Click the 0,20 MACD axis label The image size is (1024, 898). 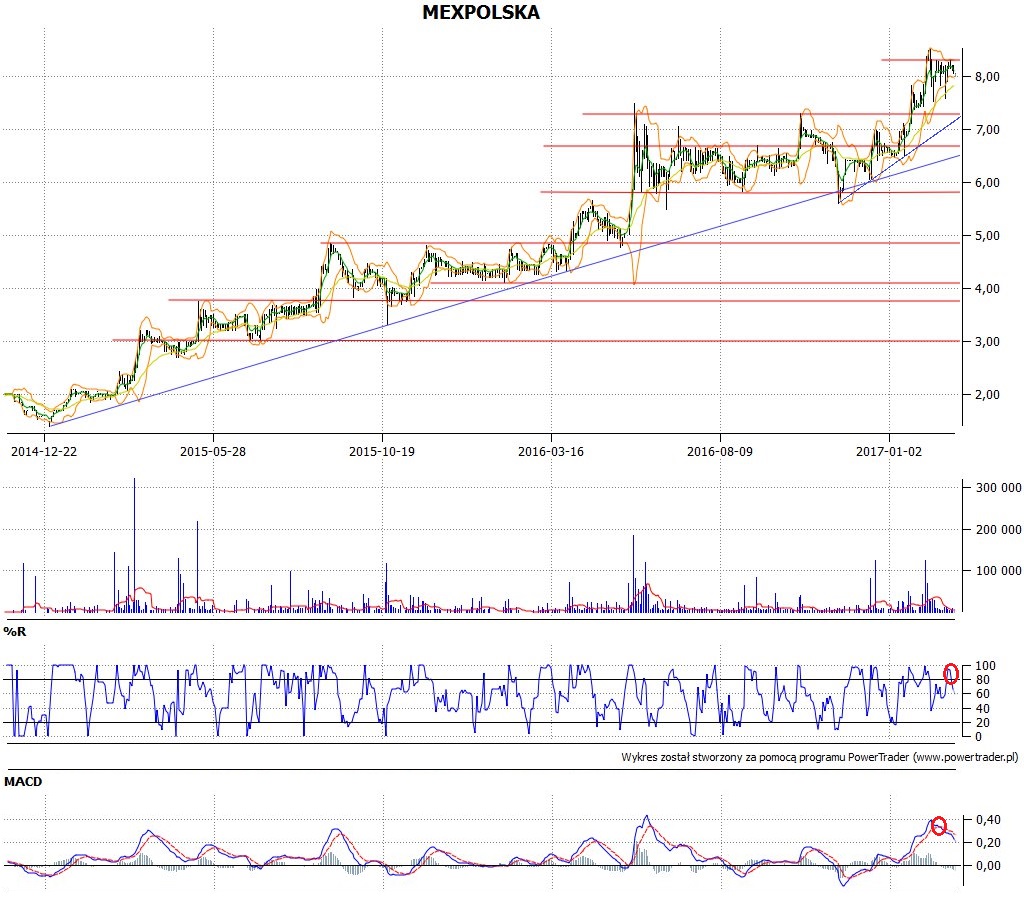(x=988, y=842)
